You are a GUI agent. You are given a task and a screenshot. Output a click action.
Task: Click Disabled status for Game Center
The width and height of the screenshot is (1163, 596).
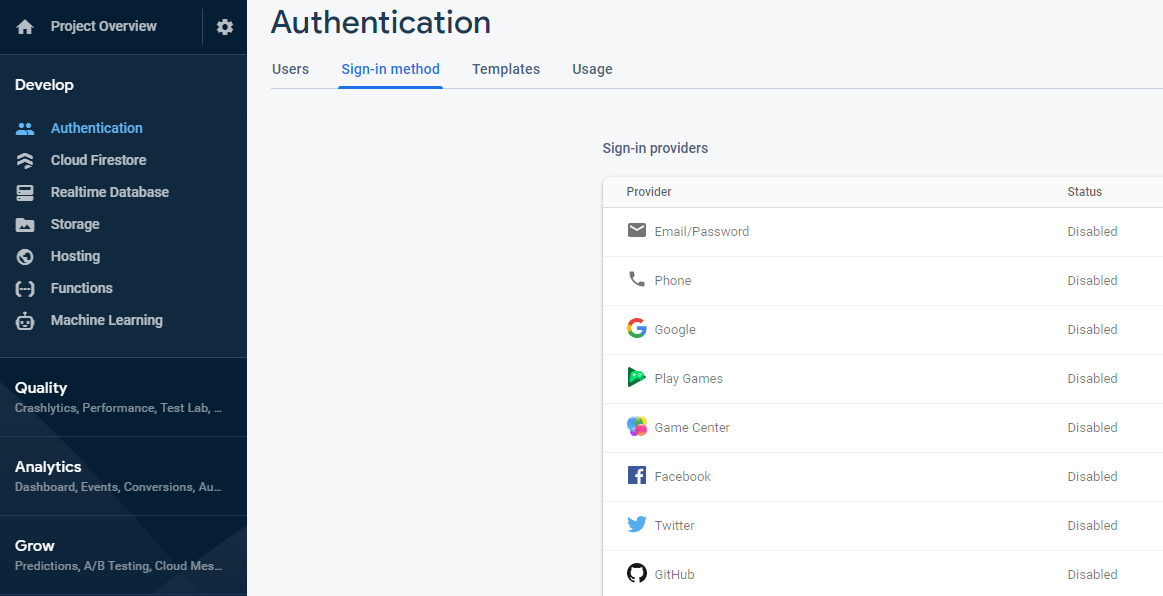1092,427
